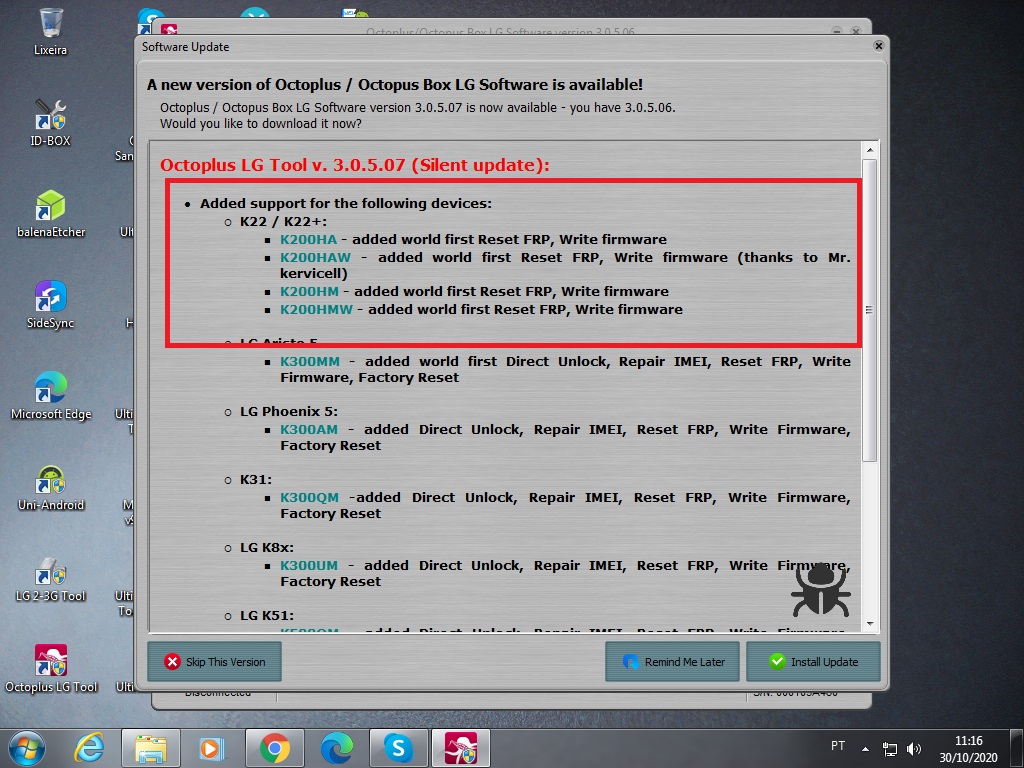The height and width of the screenshot is (768, 1024).
Task: Open the network status tray icon
Action: pyautogui.click(x=889, y=749)
